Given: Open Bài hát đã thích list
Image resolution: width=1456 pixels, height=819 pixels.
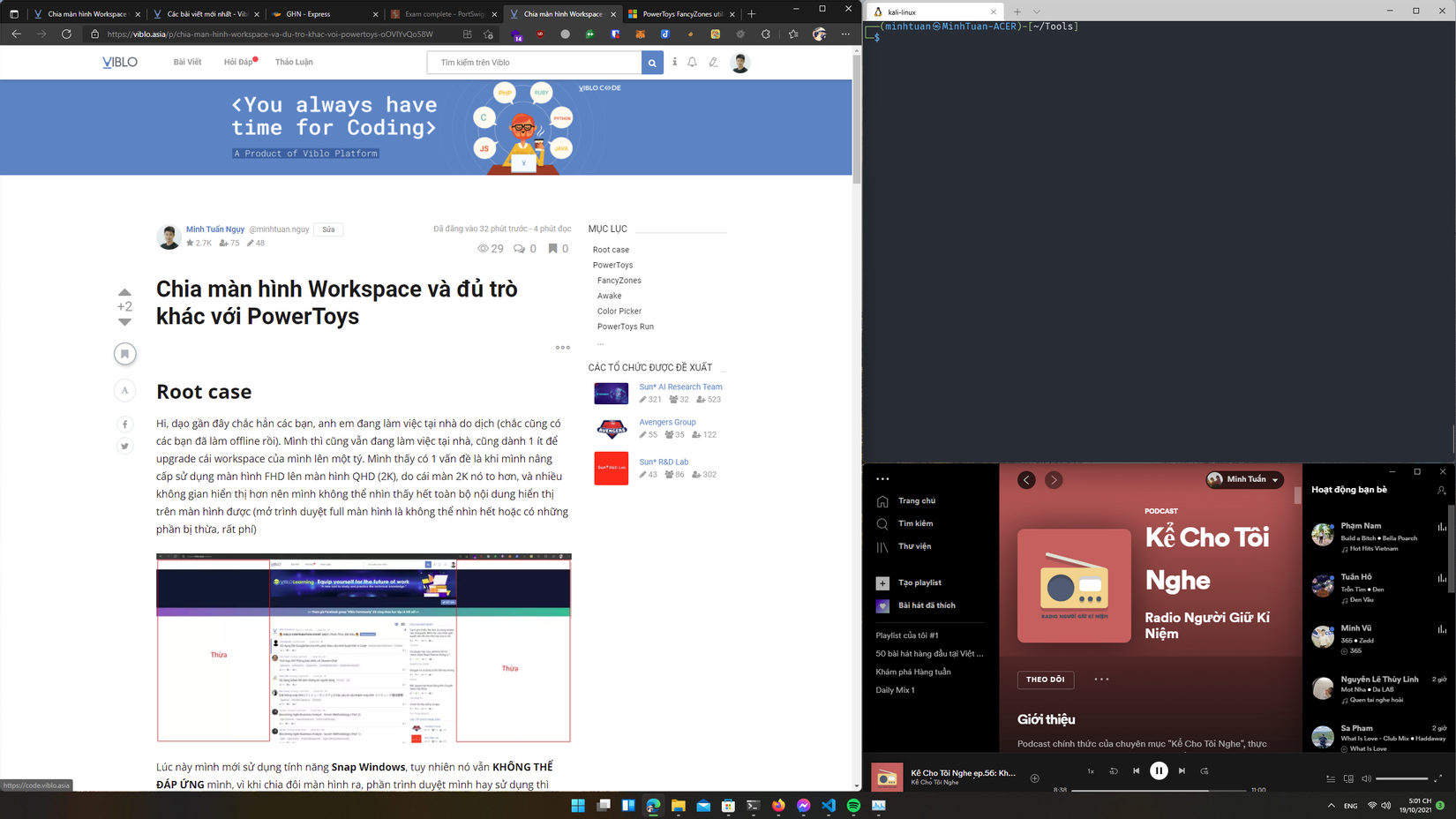Looking at the screenshot, I should [916, 605].
